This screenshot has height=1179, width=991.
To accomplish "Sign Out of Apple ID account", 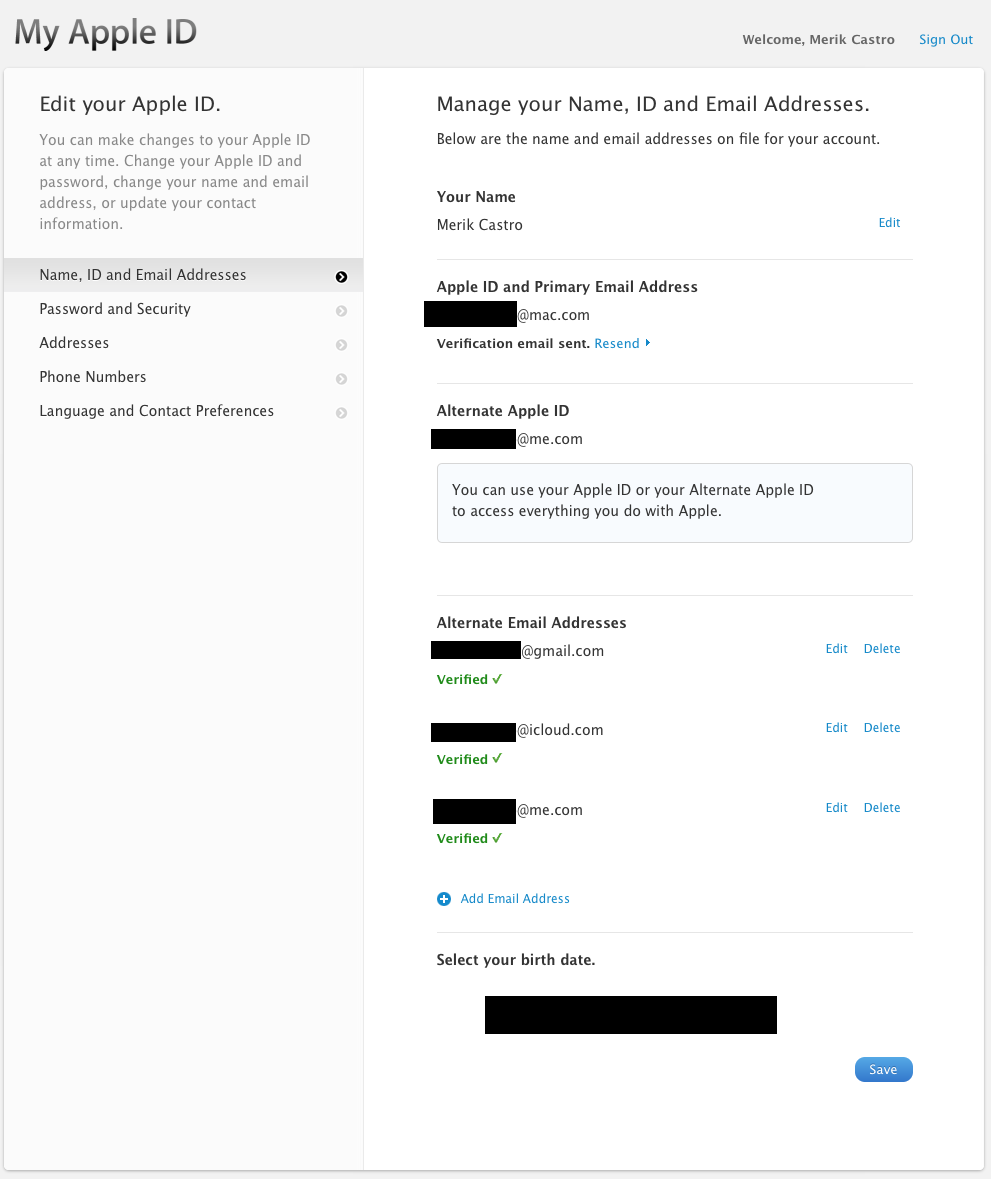I will 946,40.
